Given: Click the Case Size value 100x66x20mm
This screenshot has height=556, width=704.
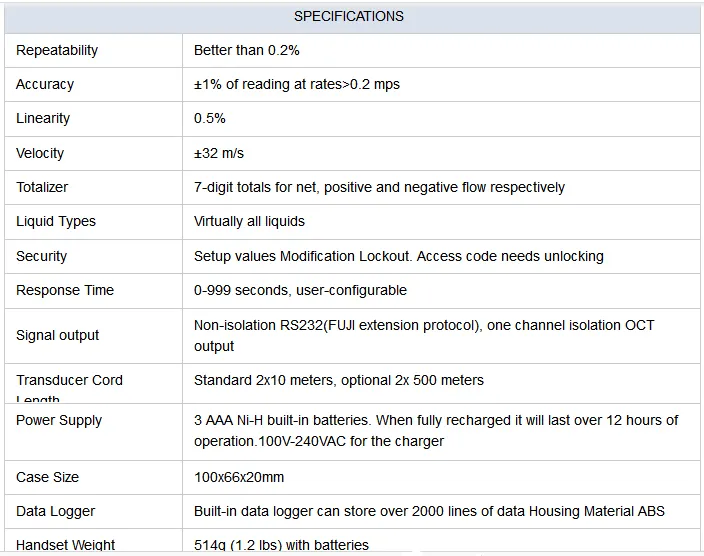Looking at the screenshot, I should pos(239,477).
